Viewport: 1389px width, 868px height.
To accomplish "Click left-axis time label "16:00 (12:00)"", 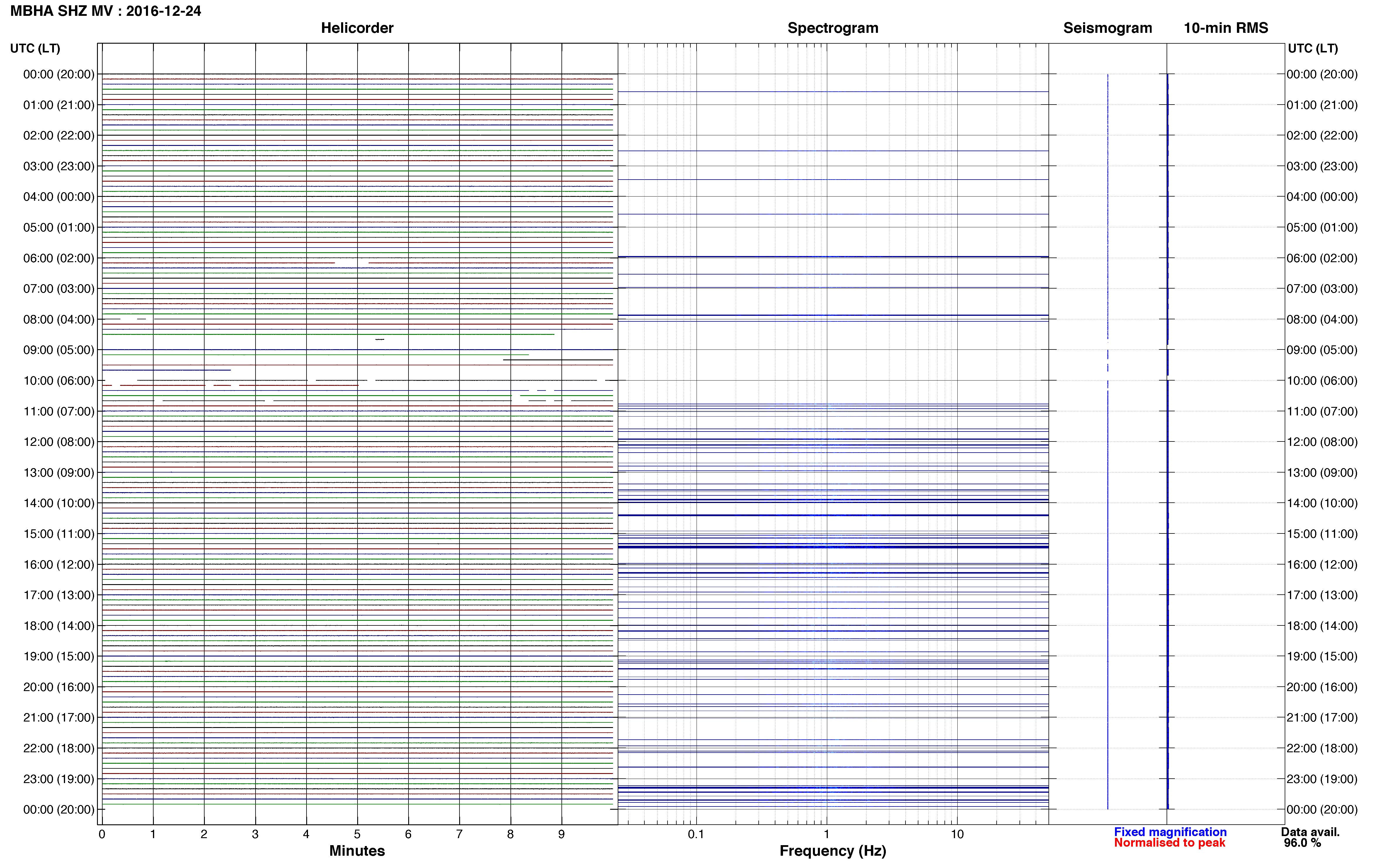I will (x=59, y=564).
